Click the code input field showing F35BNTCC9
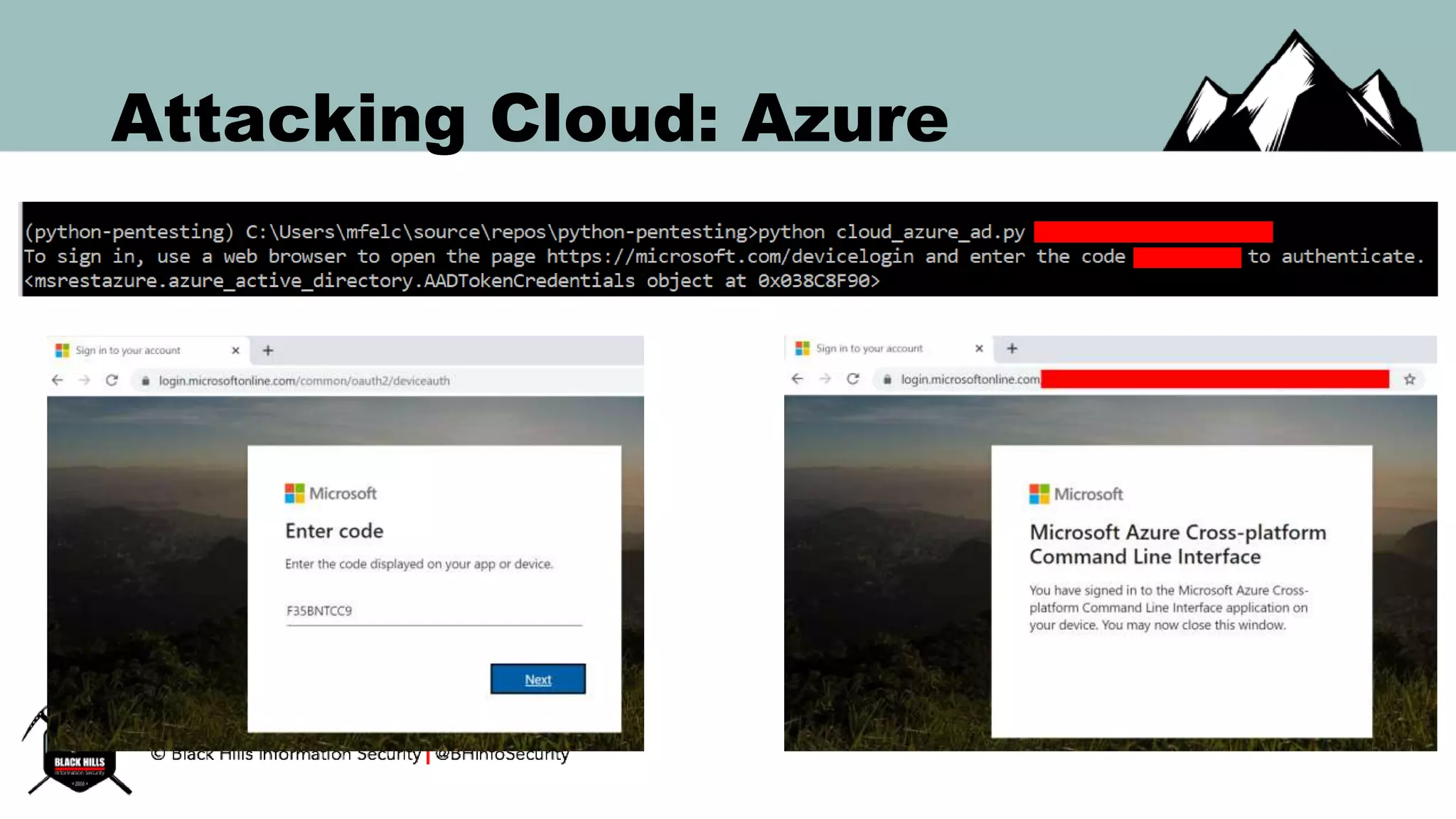The width and height of the screenshot is (1456, 819). (x=434, y=611)
